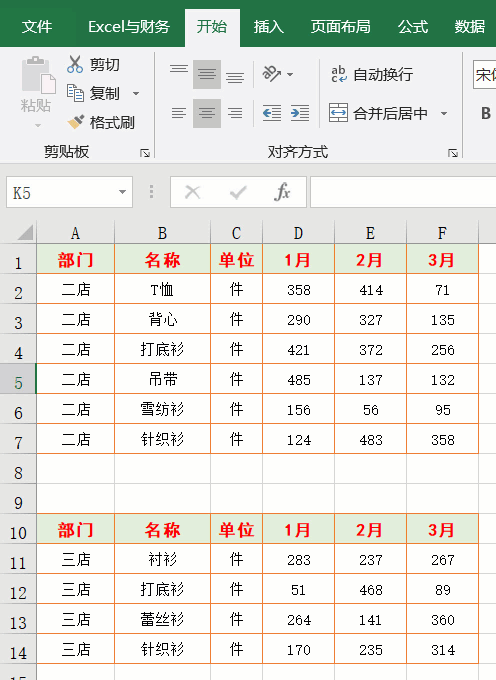496x680 pixels.
Task: Select cell with value 468
Action: 371,589
